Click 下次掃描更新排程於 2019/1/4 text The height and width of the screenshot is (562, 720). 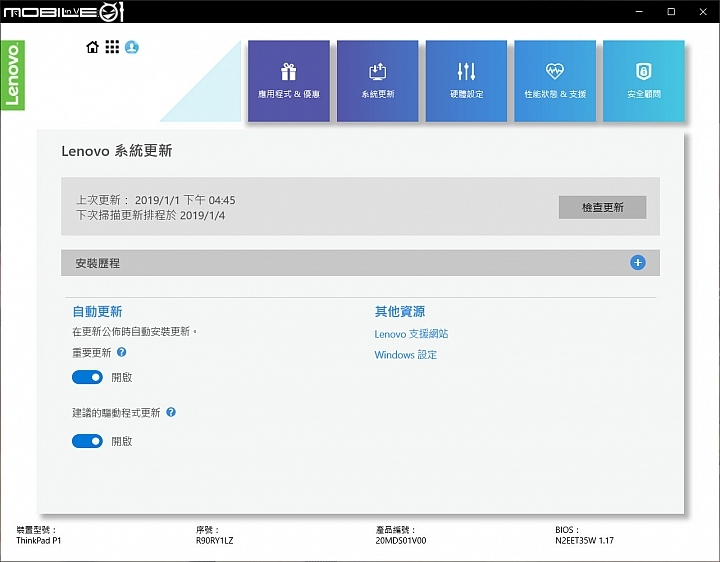click(x=151, y=215)
